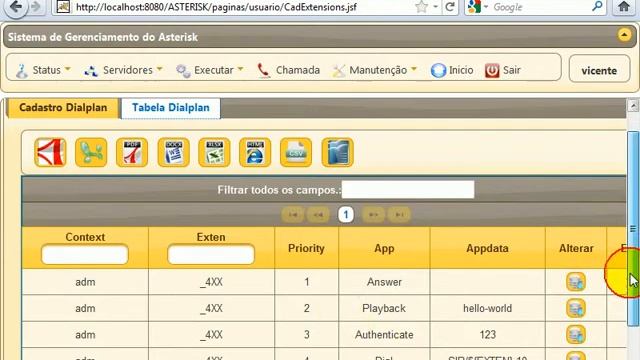The width and height of the screenshot is (640, 360).
Task: Export the dialplan as DOCX
Action: [173, 153]
